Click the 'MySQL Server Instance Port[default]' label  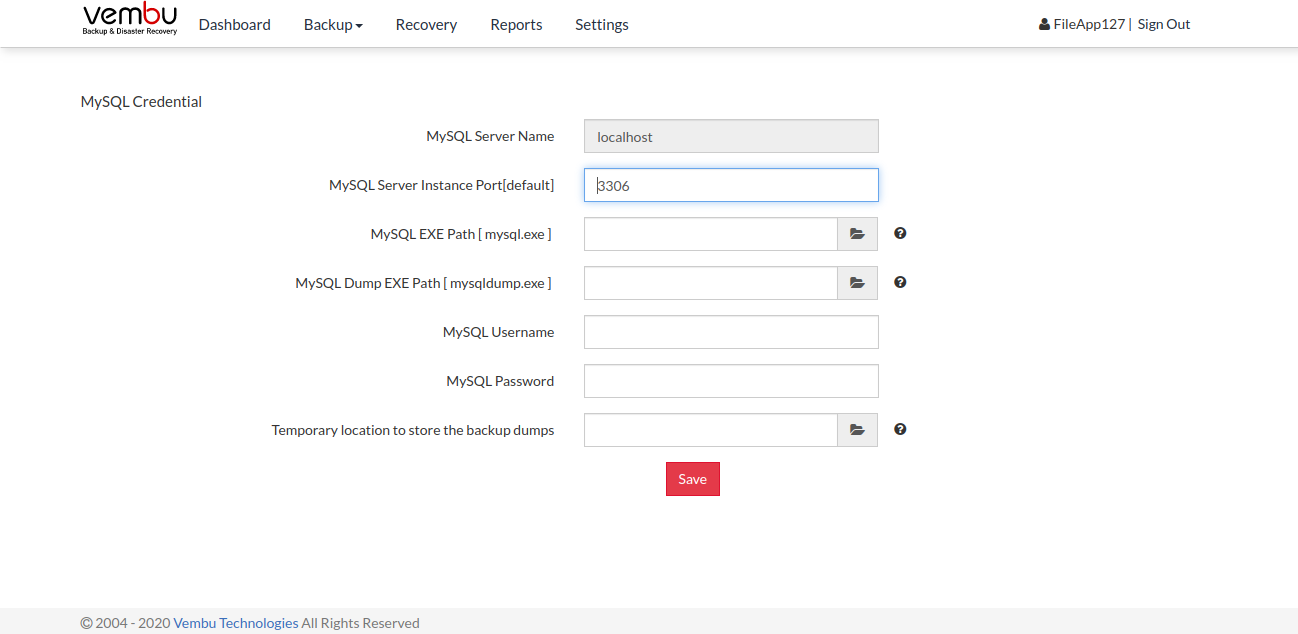tap(441, 185)
